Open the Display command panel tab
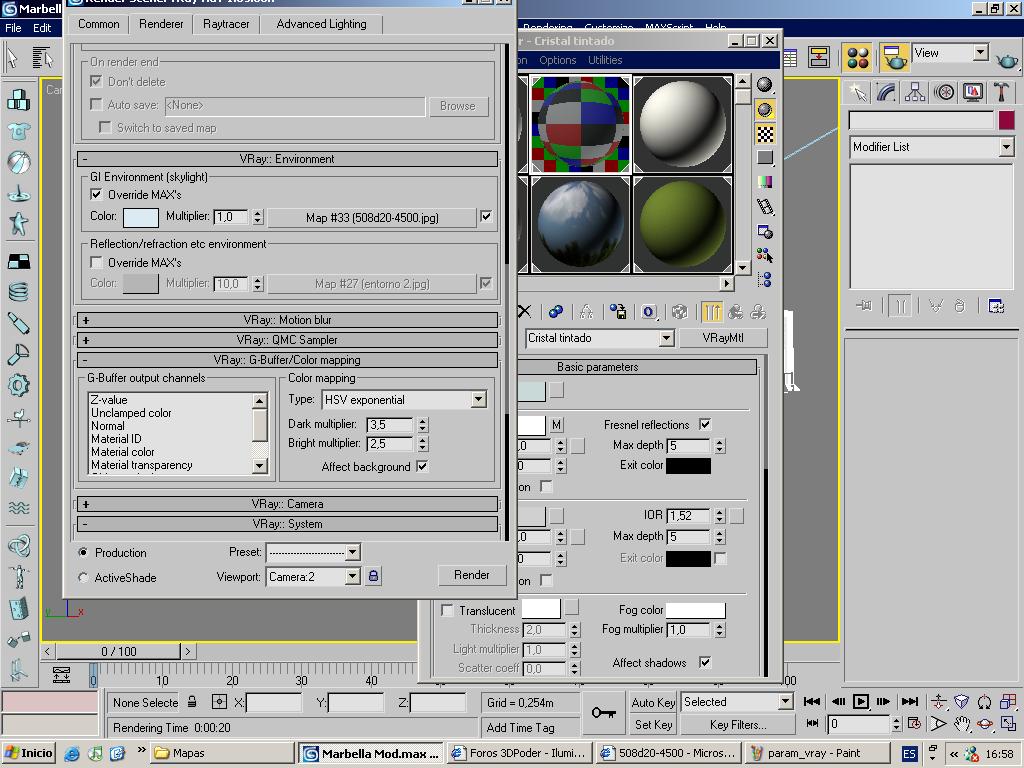Screen dimensions: 1024x768 972,92
